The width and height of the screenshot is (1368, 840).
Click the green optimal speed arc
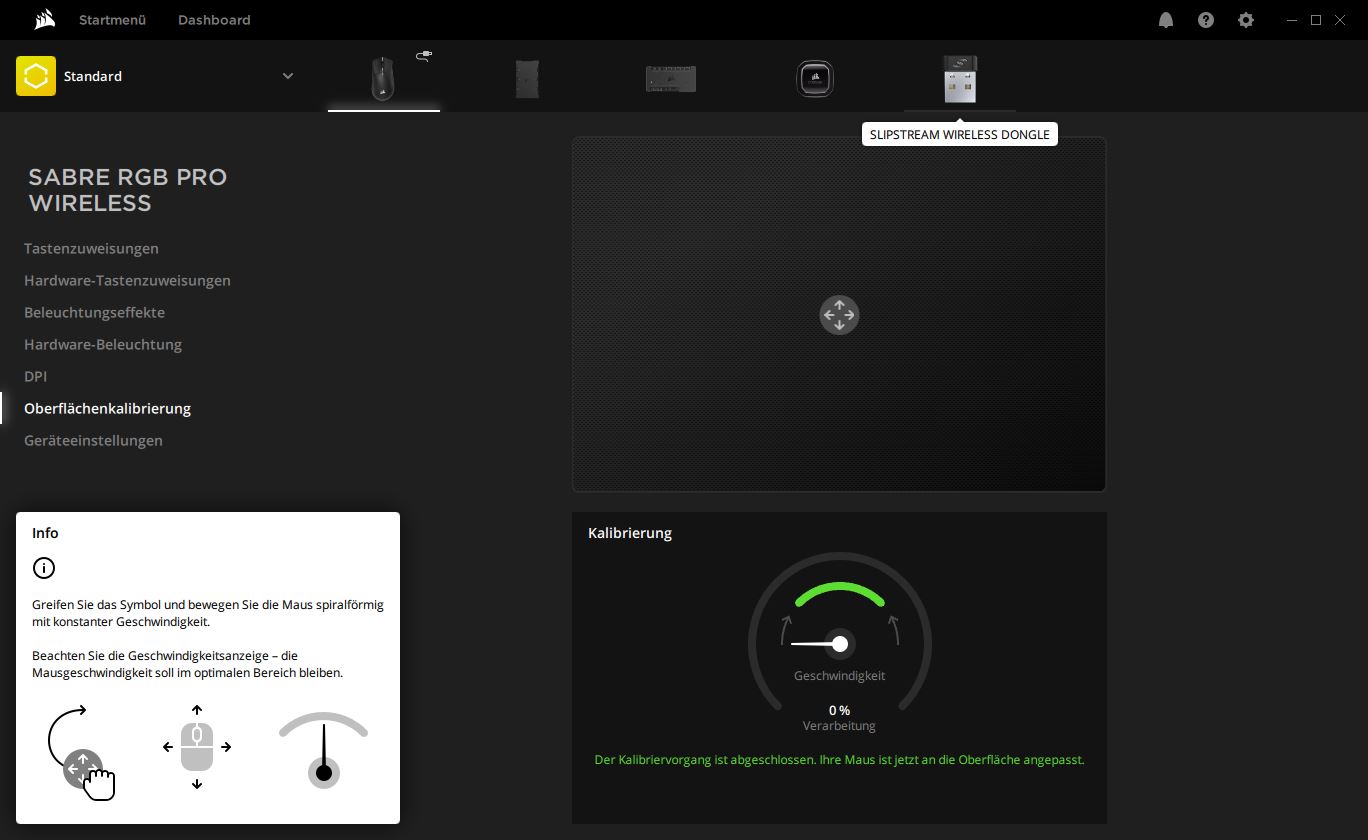(x=840, y=592)
